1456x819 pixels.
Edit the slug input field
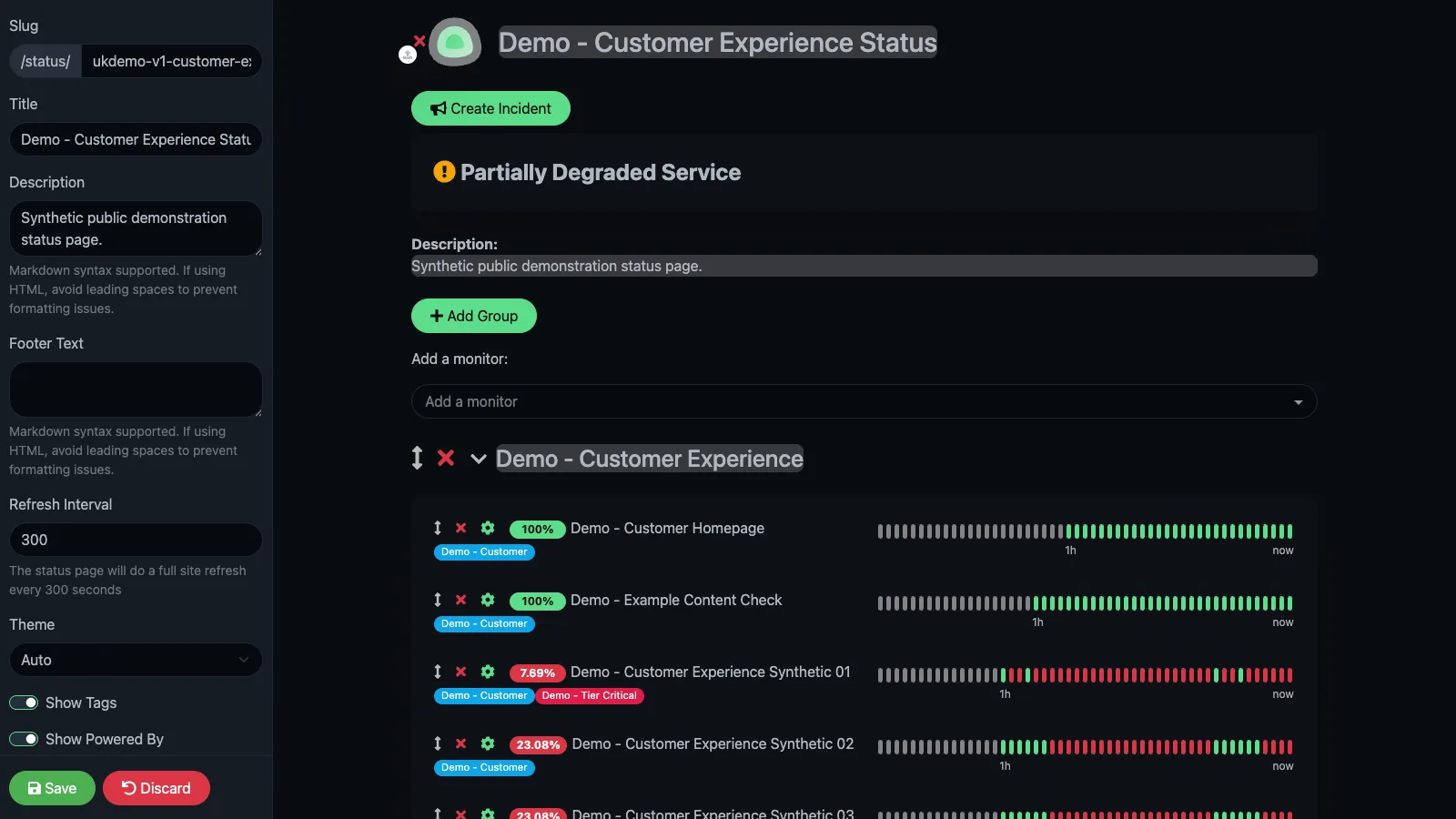click(172, 61)
